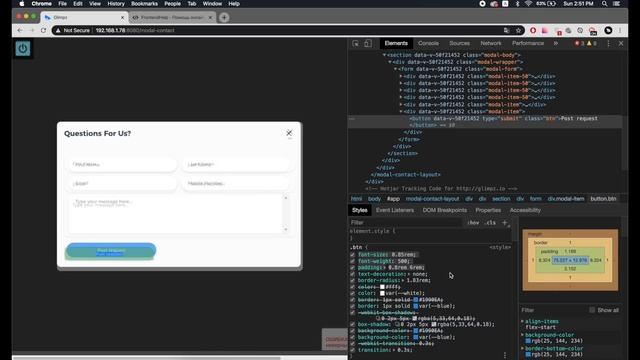Expand the collapsed modal-item div node
The height and width of the screenshot is (360, 640).
(401, 104)
